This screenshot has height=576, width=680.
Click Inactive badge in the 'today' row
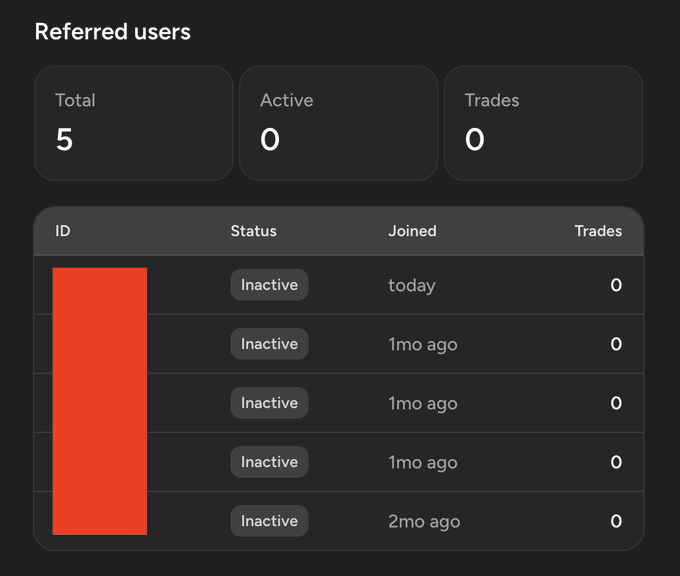(269, 285)
